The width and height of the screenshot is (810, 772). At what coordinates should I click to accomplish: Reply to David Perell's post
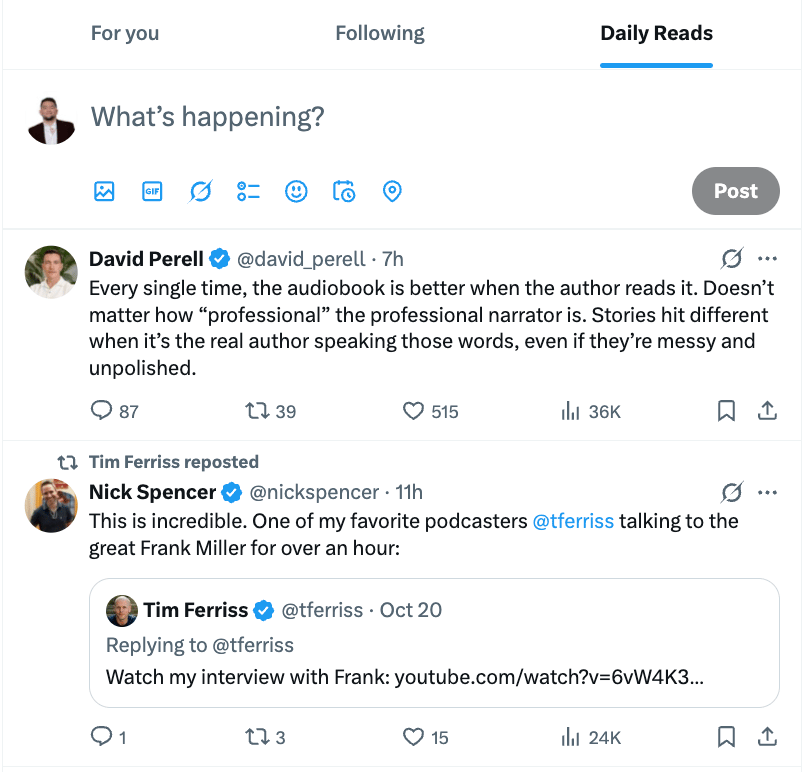coord(102,411)
